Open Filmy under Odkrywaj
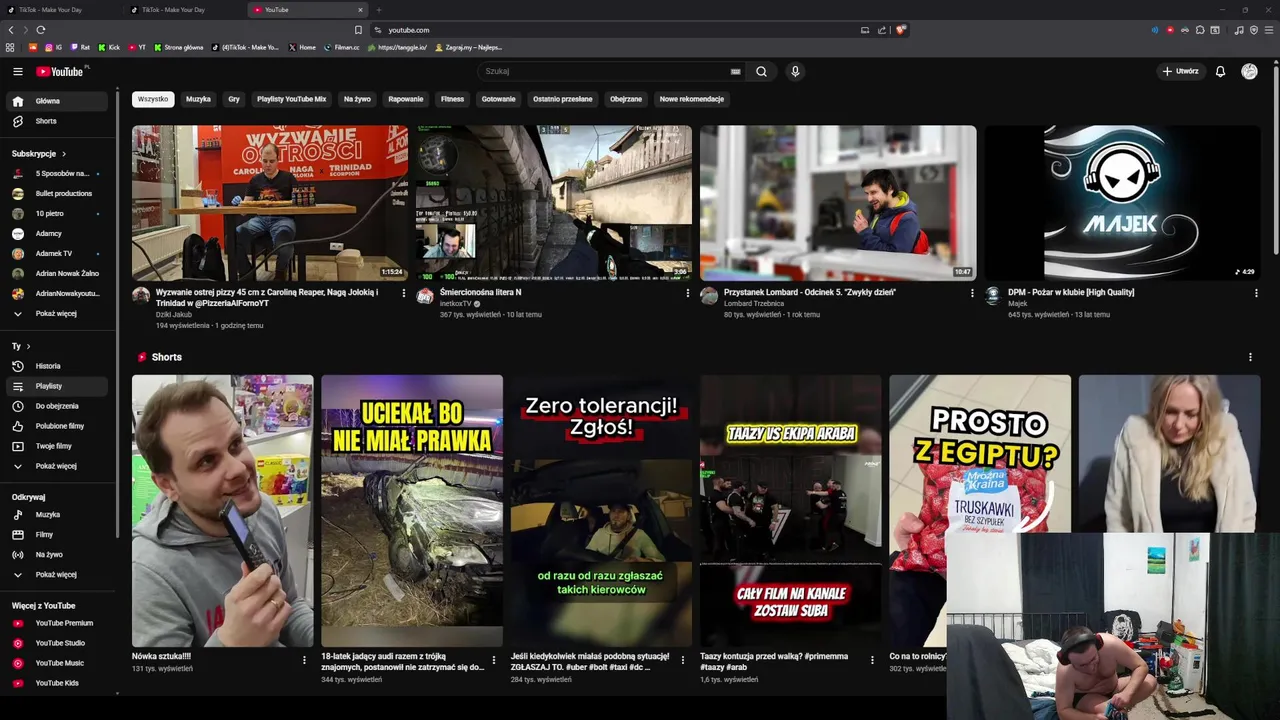The width and height of the screenshot is (1280, 720). pos(56,535)
